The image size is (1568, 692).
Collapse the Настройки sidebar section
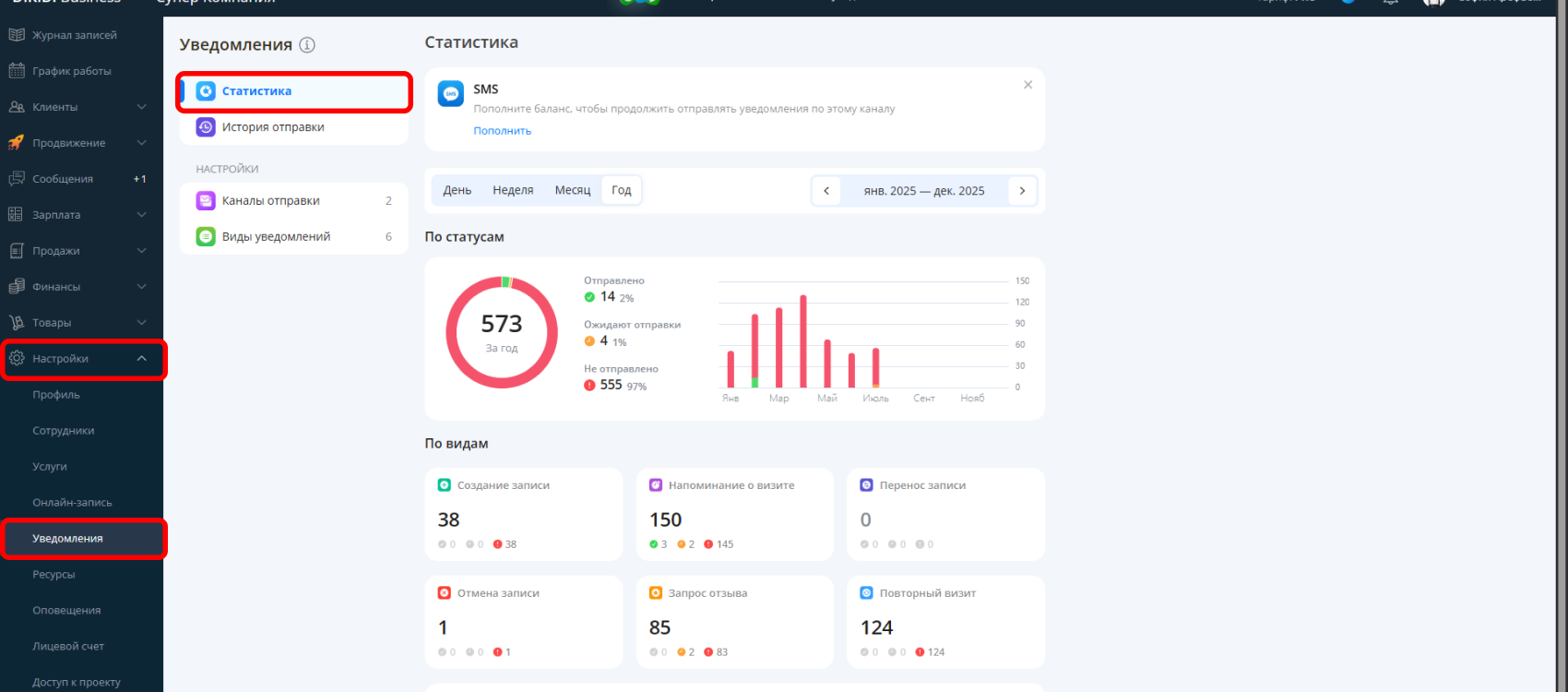coord(141,359)
